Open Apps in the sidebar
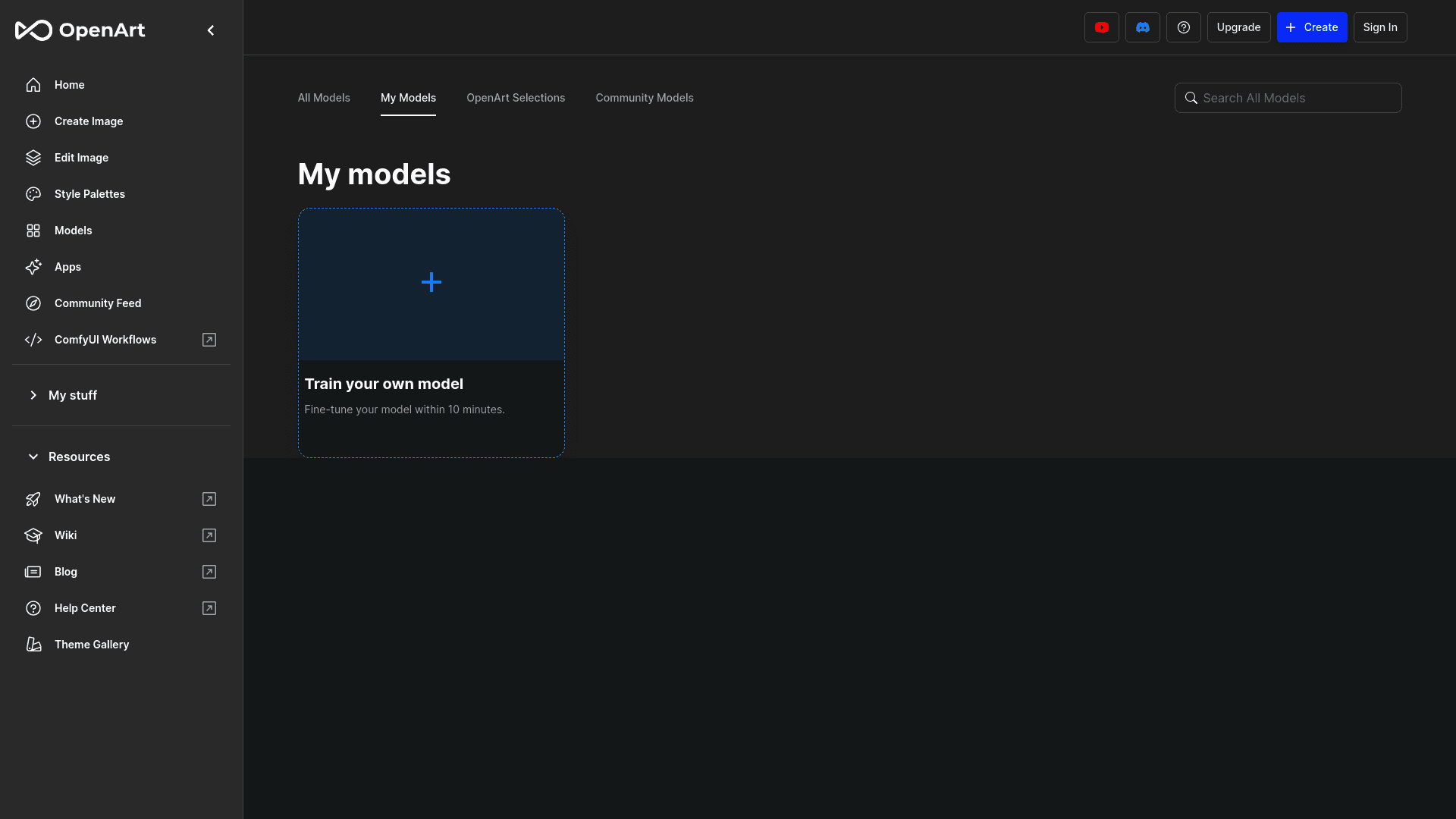The image size is (1456, 819). click(67, 267)
